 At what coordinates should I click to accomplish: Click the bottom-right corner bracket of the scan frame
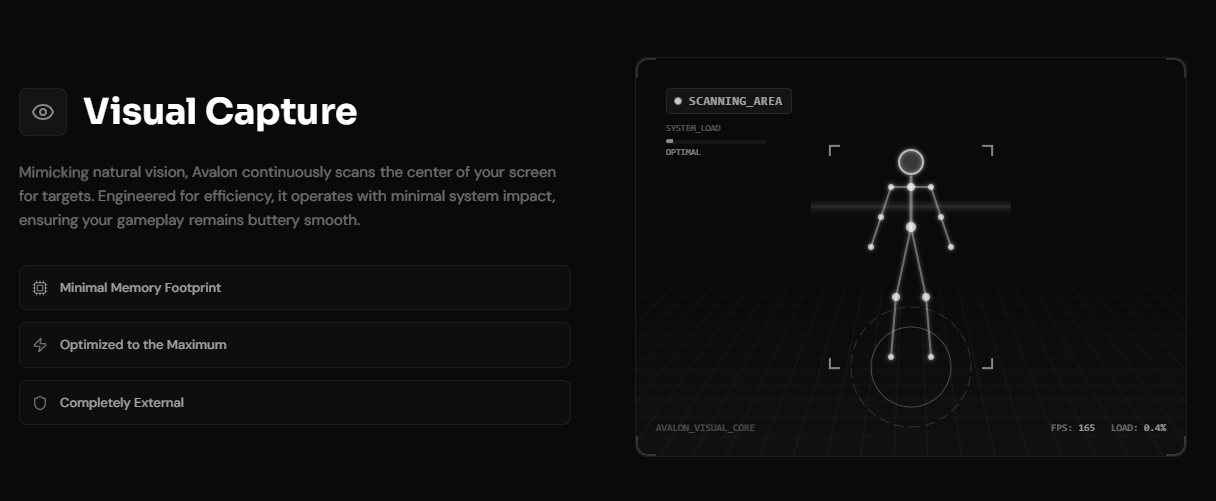coord(987,363)
